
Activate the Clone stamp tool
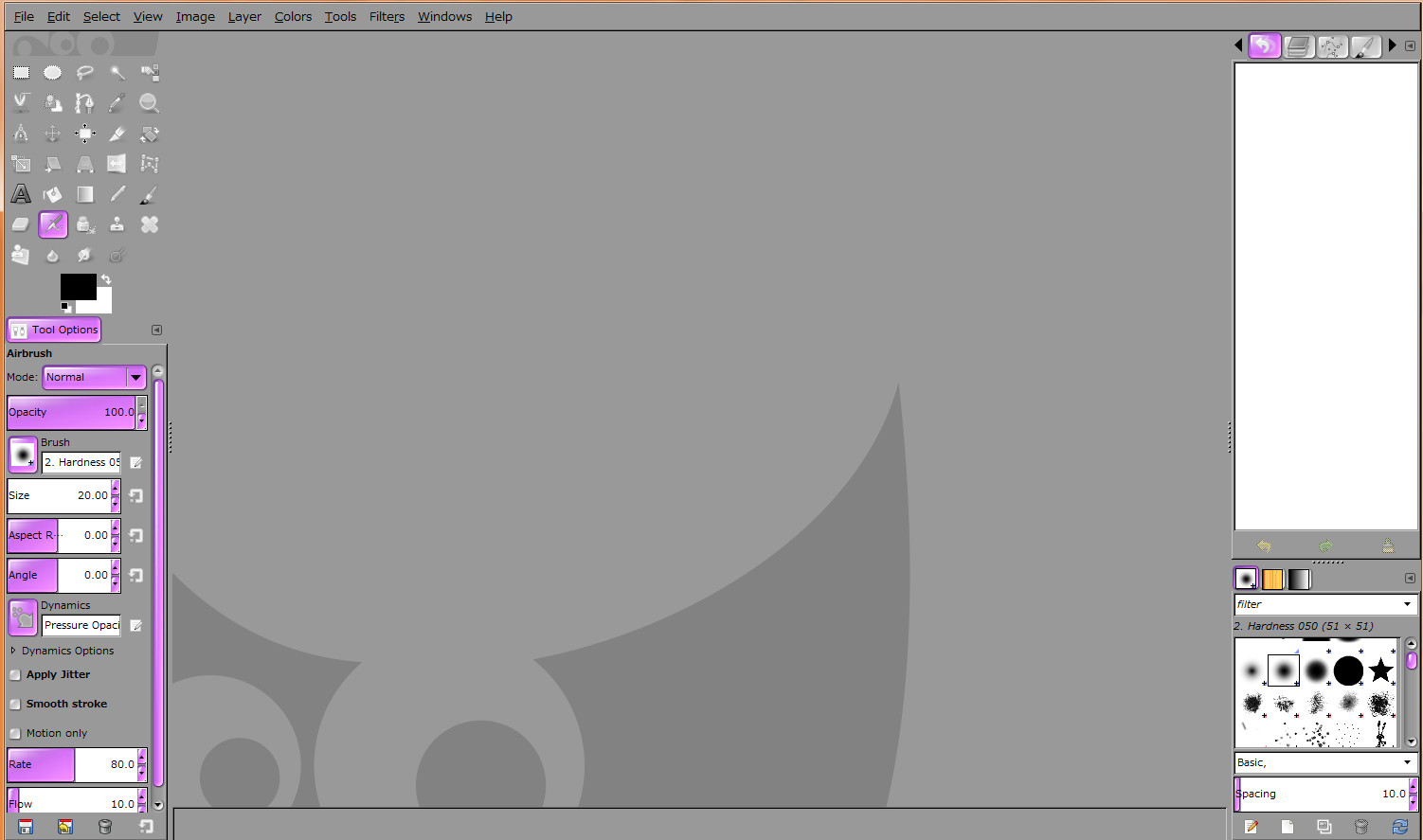point(117,224)
